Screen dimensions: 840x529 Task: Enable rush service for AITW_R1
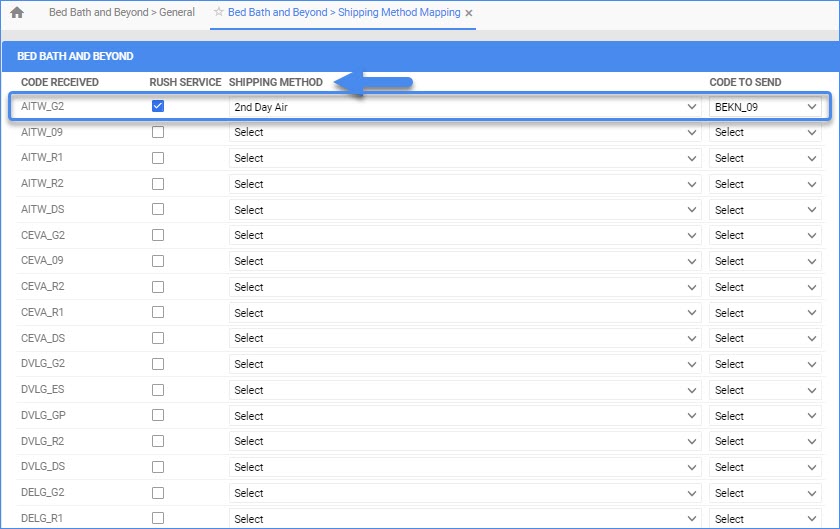click(158, 158)
